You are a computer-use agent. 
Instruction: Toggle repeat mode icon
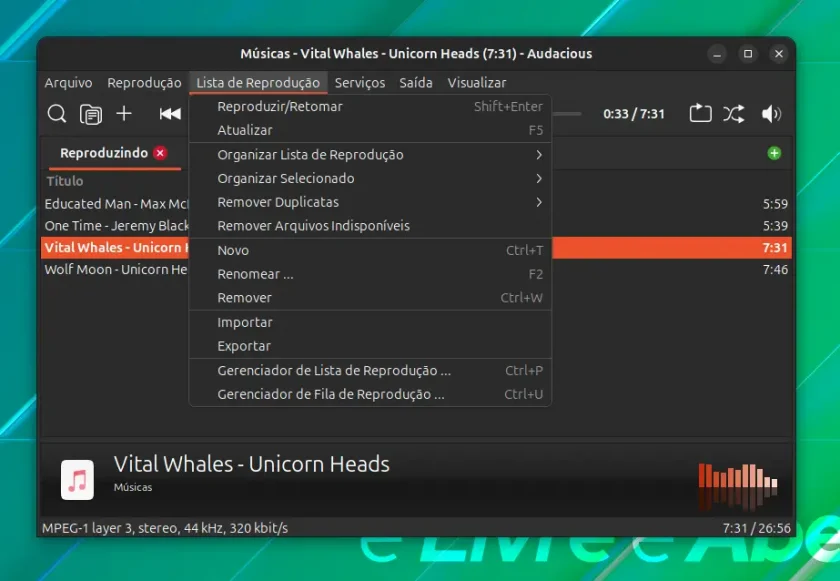700,114
